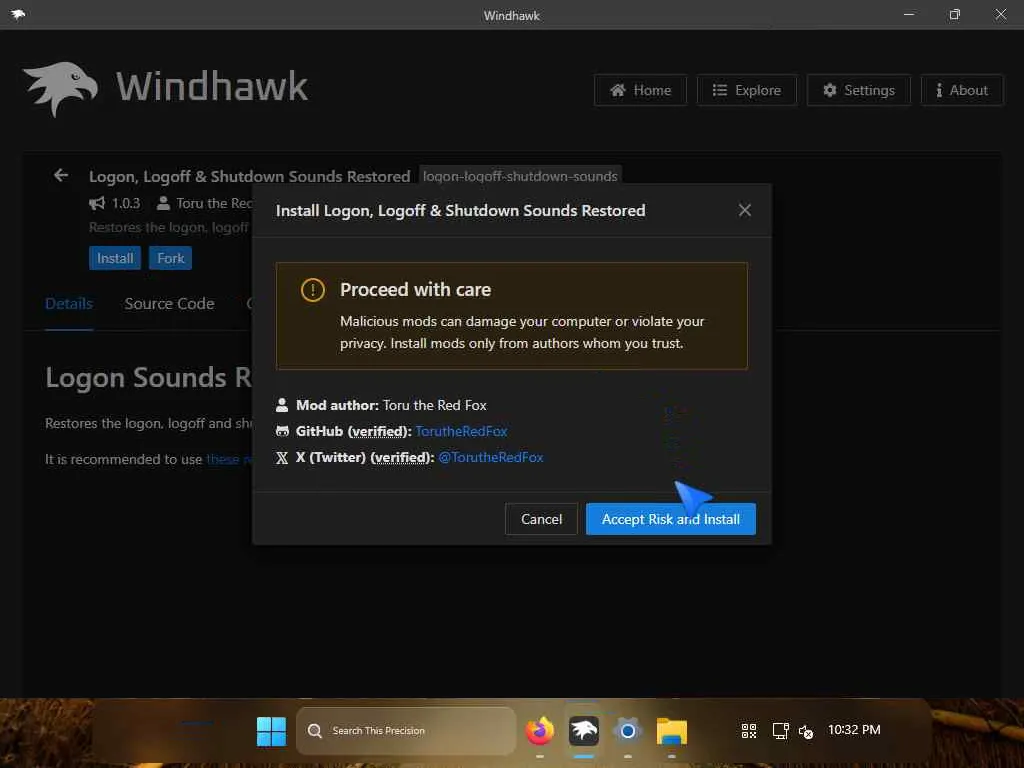Click the GitHub octocat icon

(282, 431)
